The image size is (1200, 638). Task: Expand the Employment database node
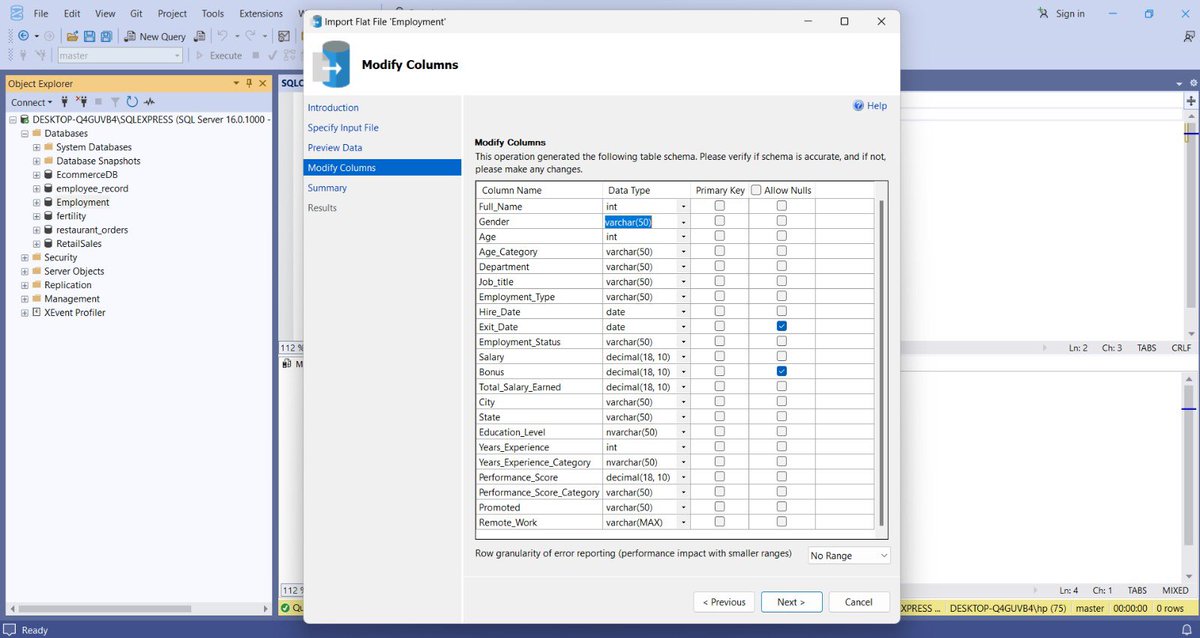point(36,202)
